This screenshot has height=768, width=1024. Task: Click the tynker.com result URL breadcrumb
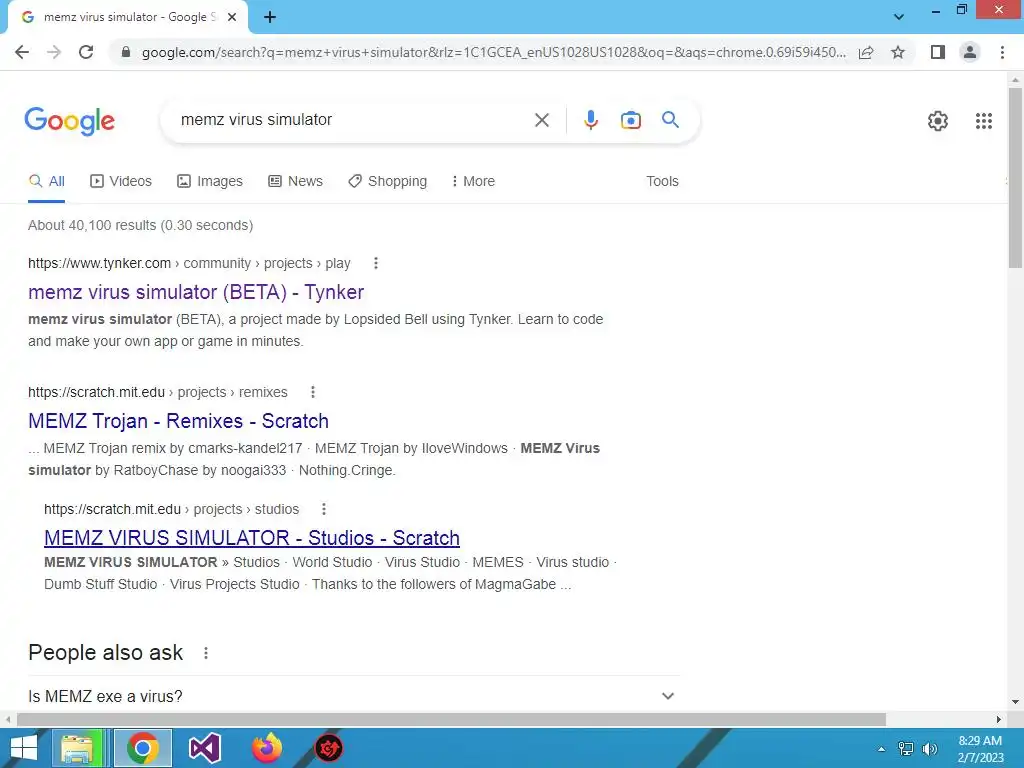pyautogui.click(x=189, y=263)
